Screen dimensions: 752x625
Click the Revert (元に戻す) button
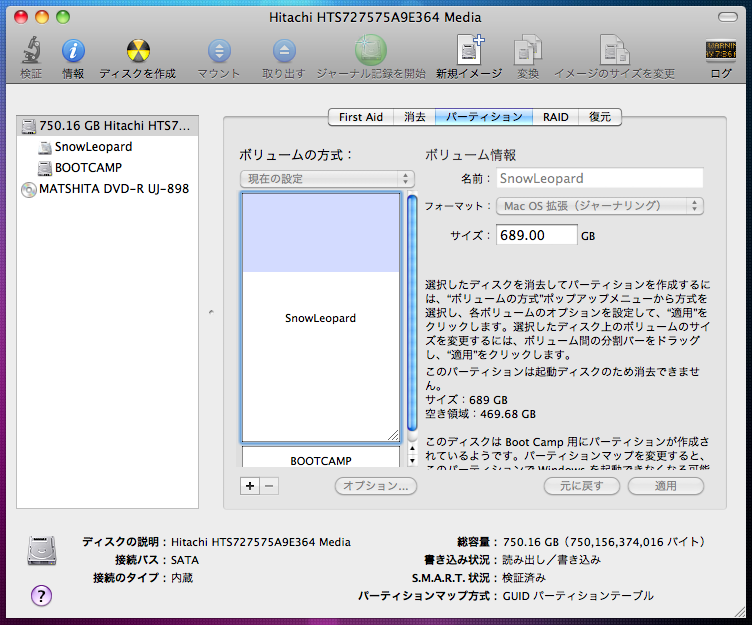point(582,486)
